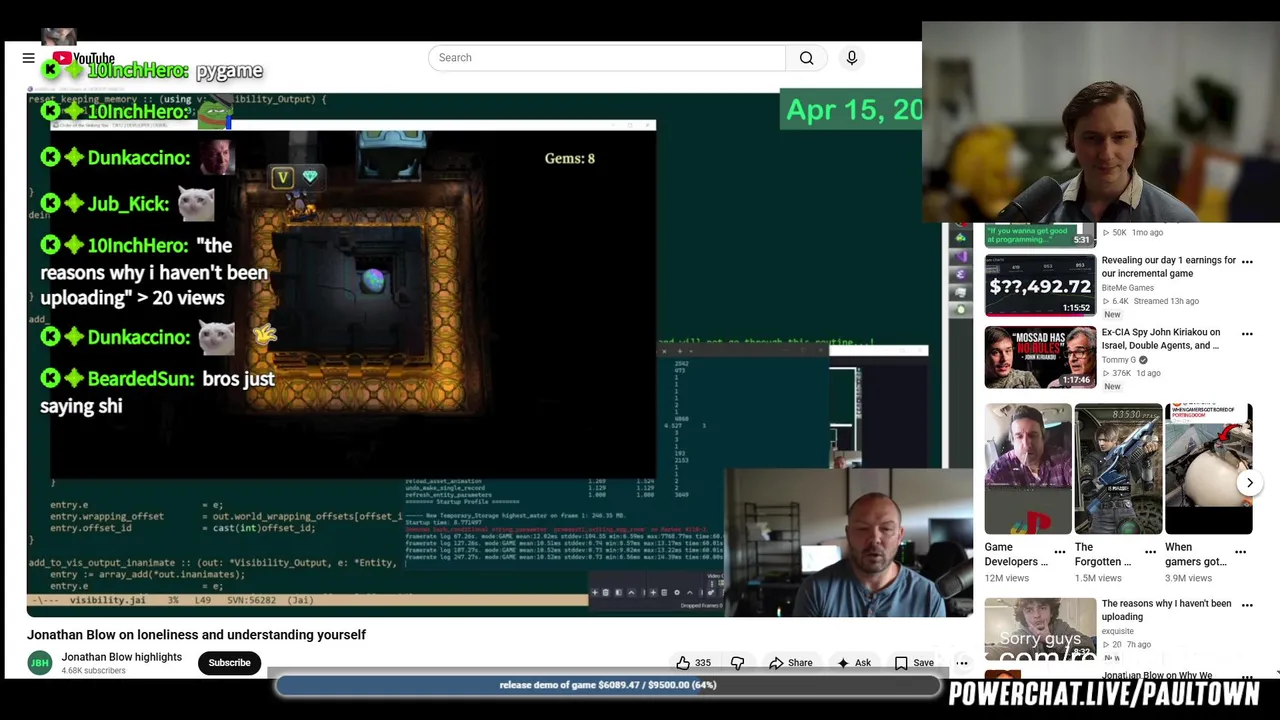The width and height of the screenshot is (1280, 720).
Task: Click the Mossad Has No Rules thumbnail
Action: coord(1040,357)
